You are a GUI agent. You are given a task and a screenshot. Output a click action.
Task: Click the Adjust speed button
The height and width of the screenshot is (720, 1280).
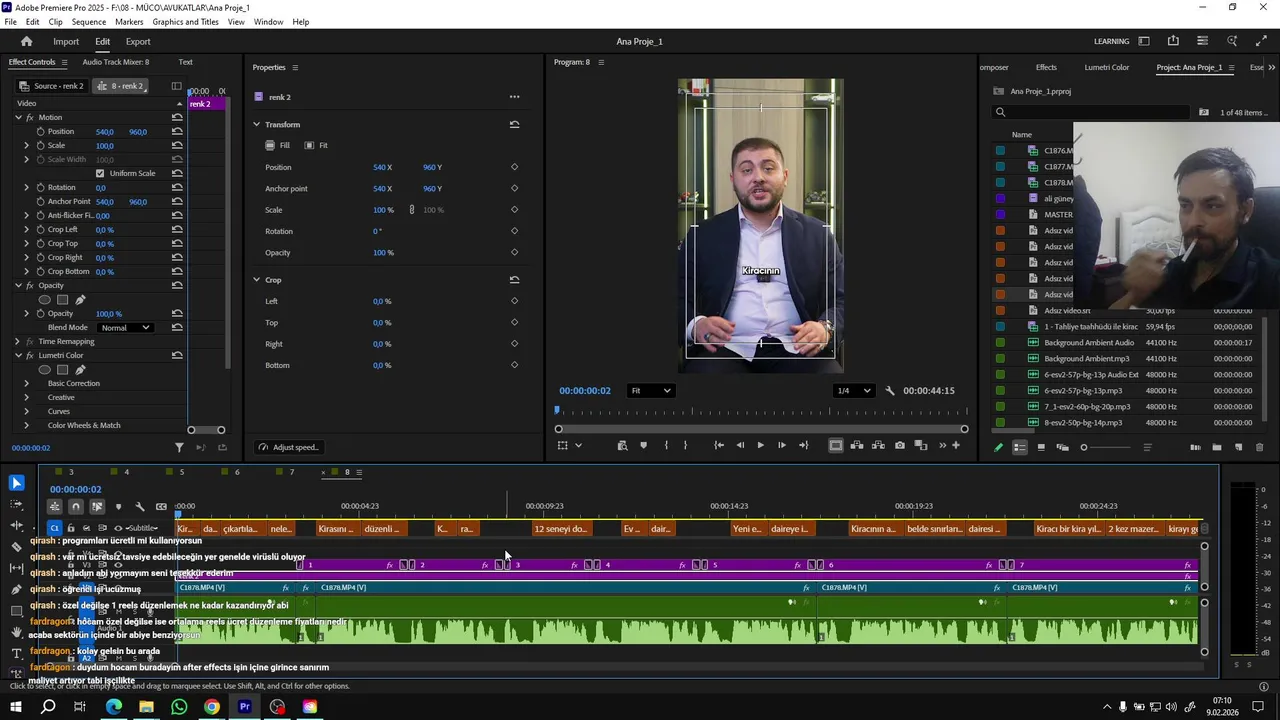point(289,447)
